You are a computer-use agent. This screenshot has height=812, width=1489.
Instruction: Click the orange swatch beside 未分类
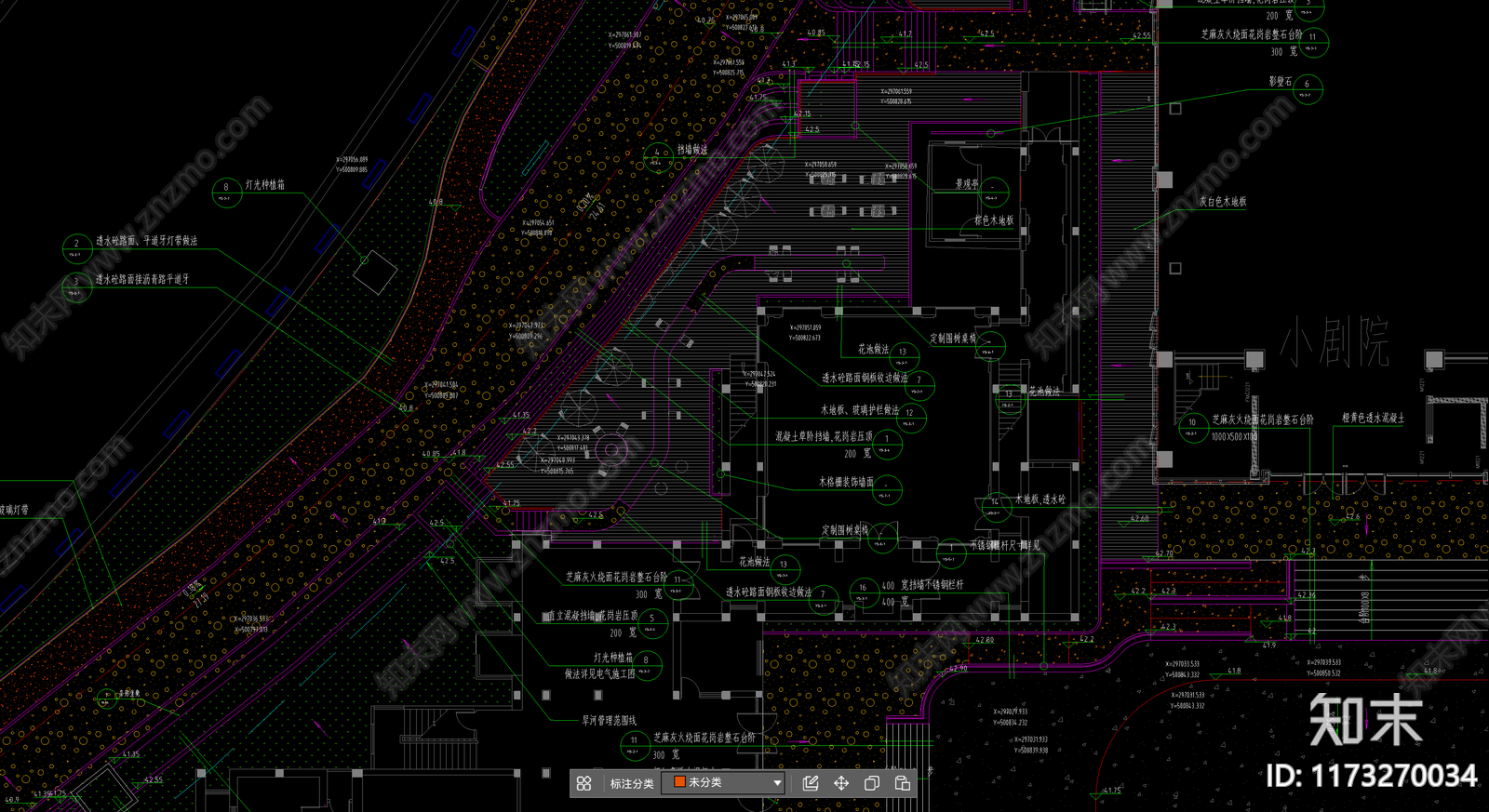click(x=679, y=782)
